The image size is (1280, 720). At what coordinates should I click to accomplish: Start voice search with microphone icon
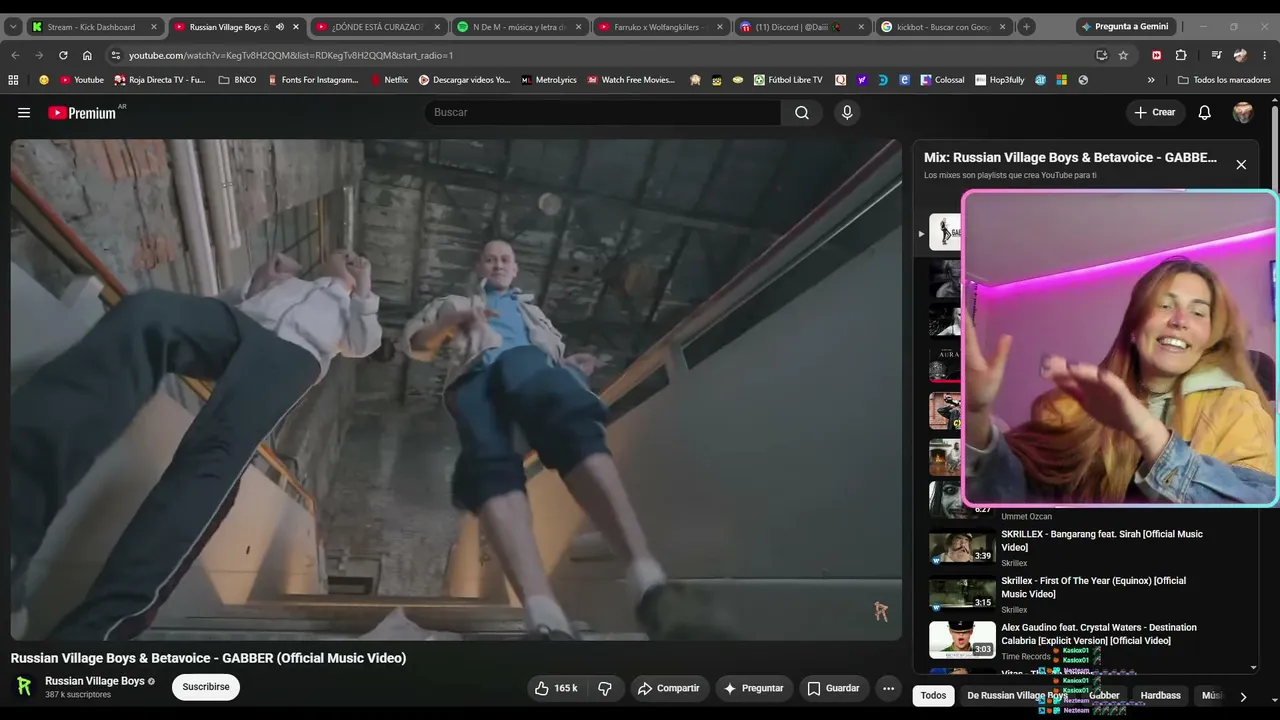847,113
